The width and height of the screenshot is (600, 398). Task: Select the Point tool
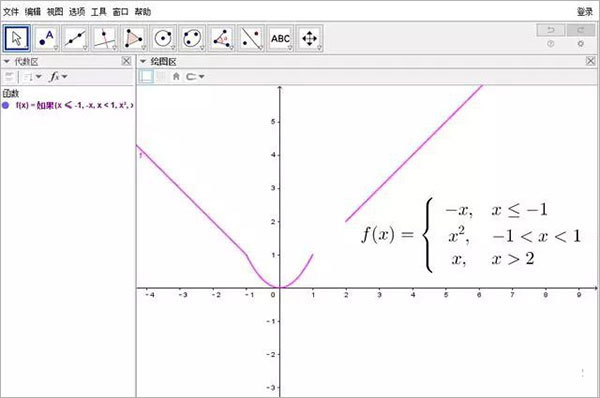point(46,38)
